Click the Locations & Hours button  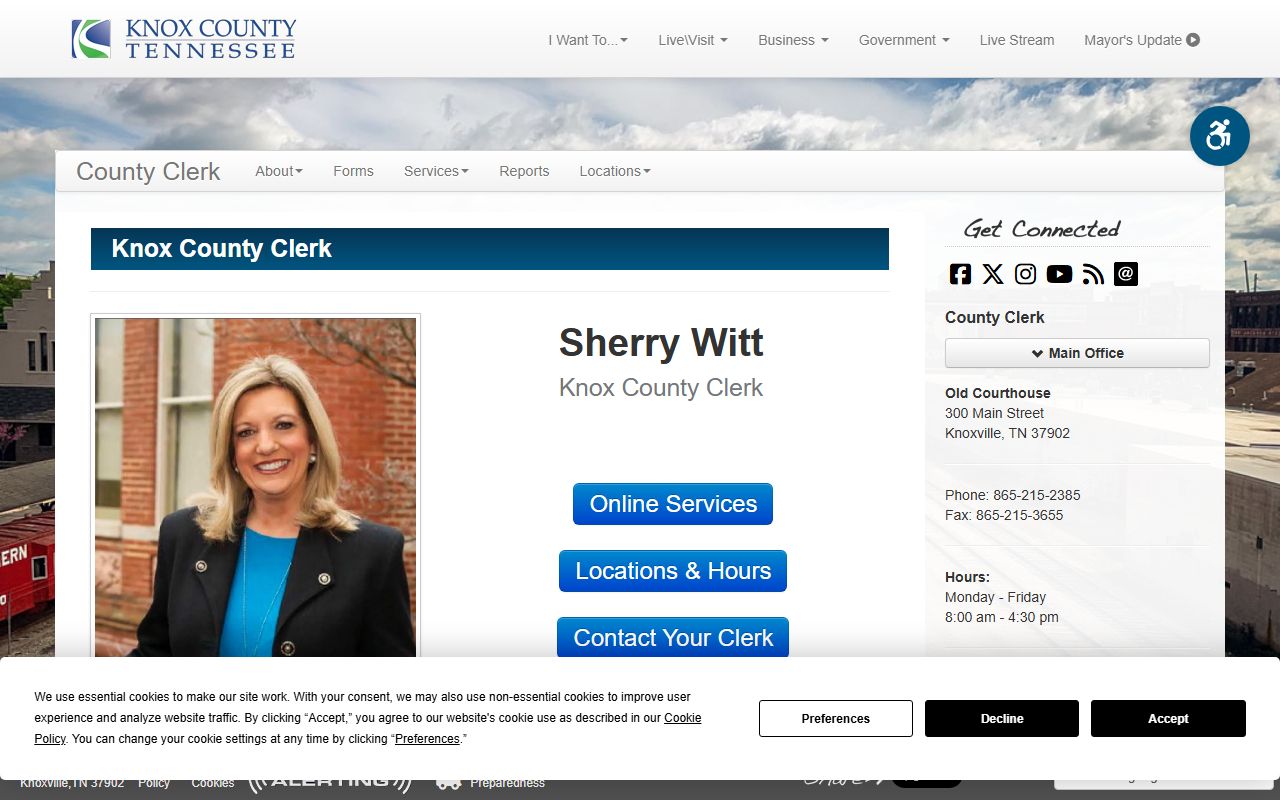tap(673, 571)
